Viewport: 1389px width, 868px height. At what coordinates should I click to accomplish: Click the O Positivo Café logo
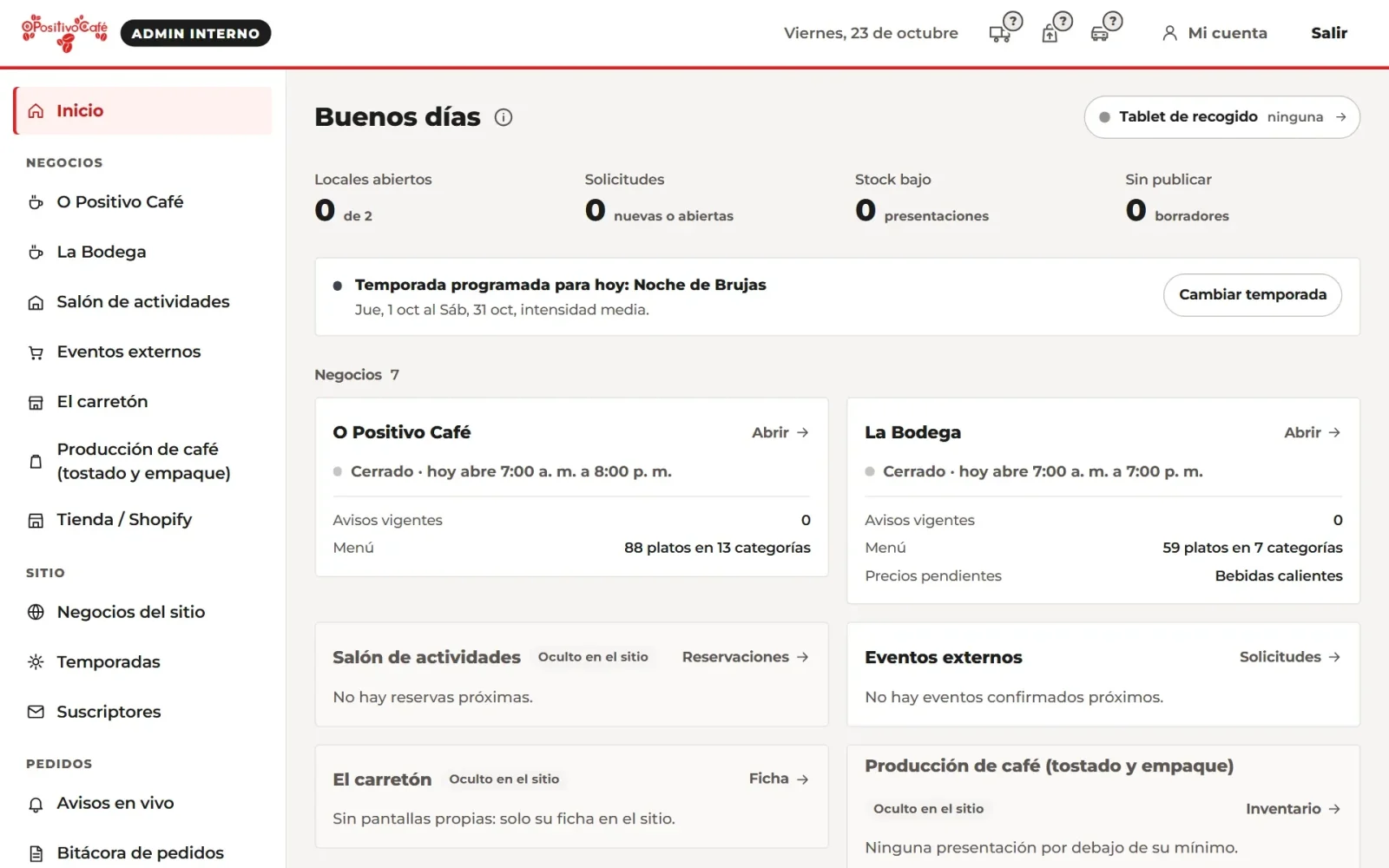click(65, 33)
